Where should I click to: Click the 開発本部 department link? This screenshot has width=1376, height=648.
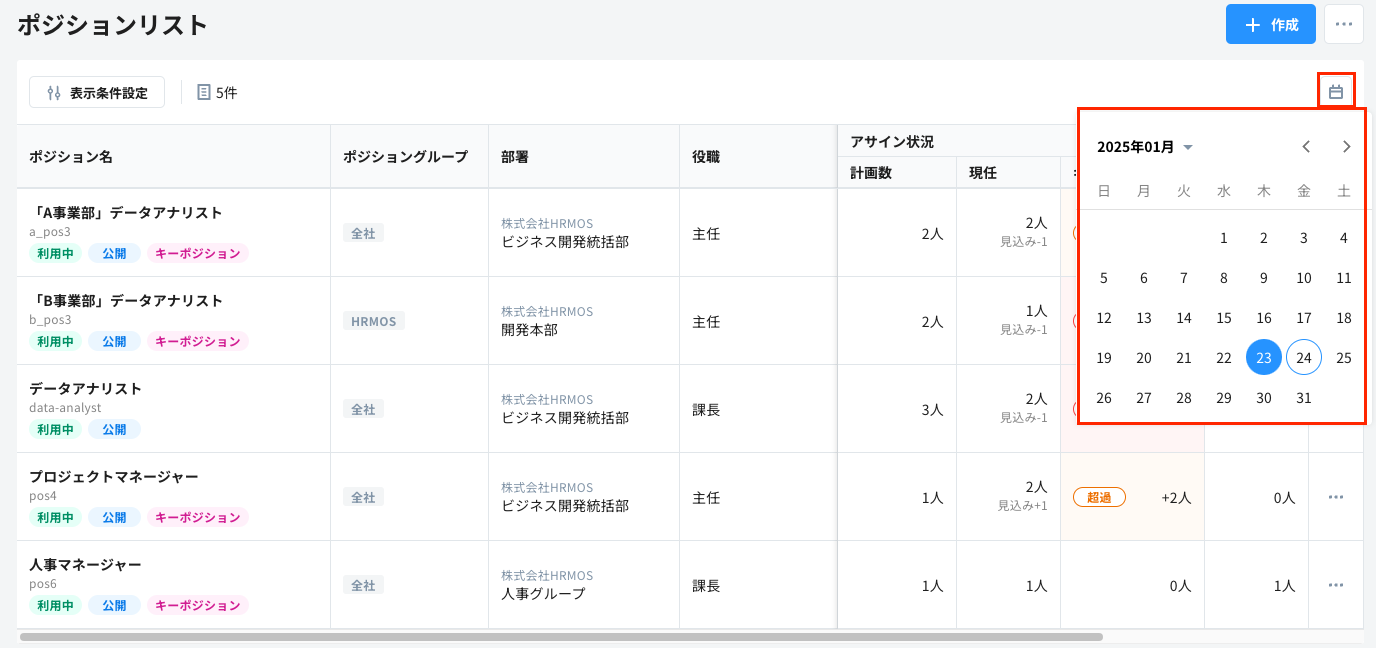click(528, 330)
